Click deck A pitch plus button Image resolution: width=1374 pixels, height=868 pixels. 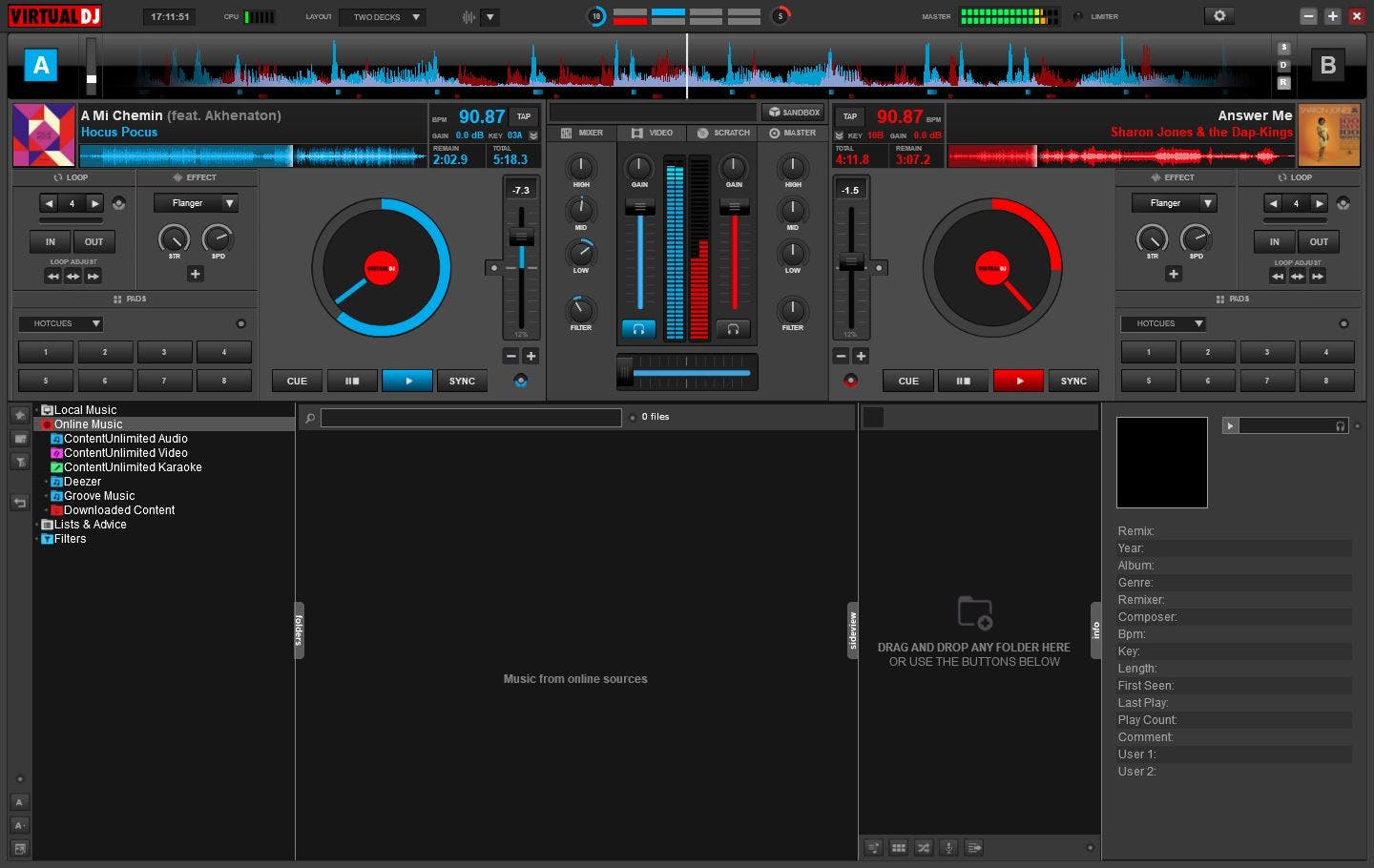click(531, 356)
